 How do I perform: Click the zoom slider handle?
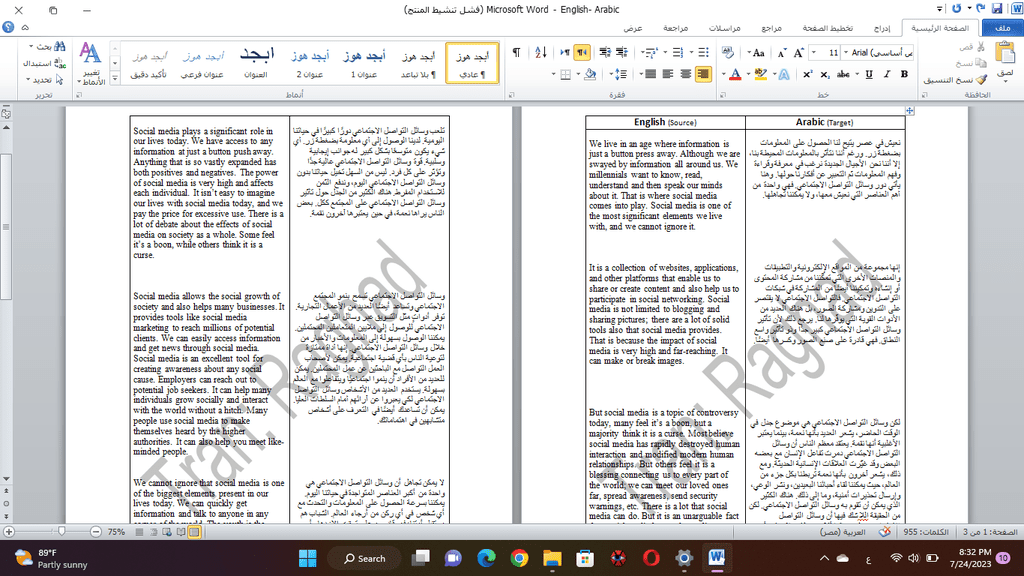62,532
